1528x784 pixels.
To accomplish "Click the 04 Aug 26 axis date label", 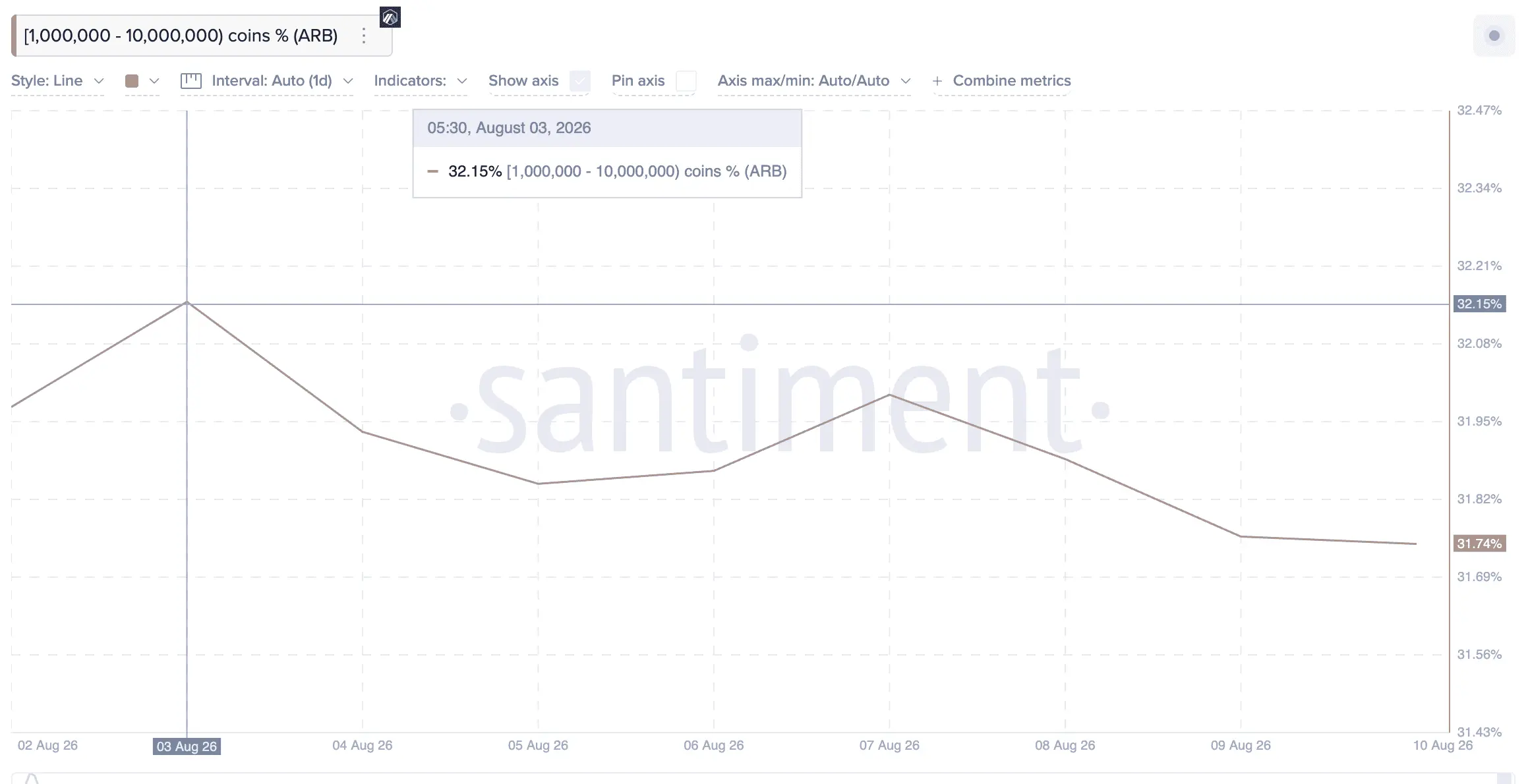I will (362, 745).
